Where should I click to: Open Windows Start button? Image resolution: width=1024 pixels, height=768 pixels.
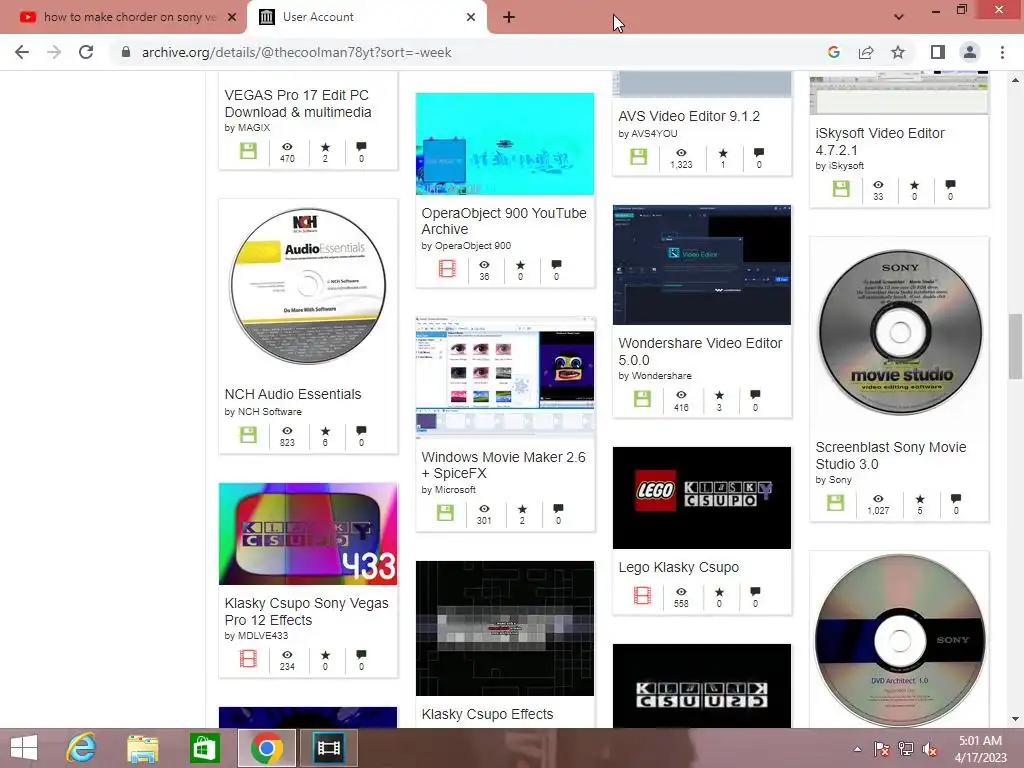tap(24, 748)
